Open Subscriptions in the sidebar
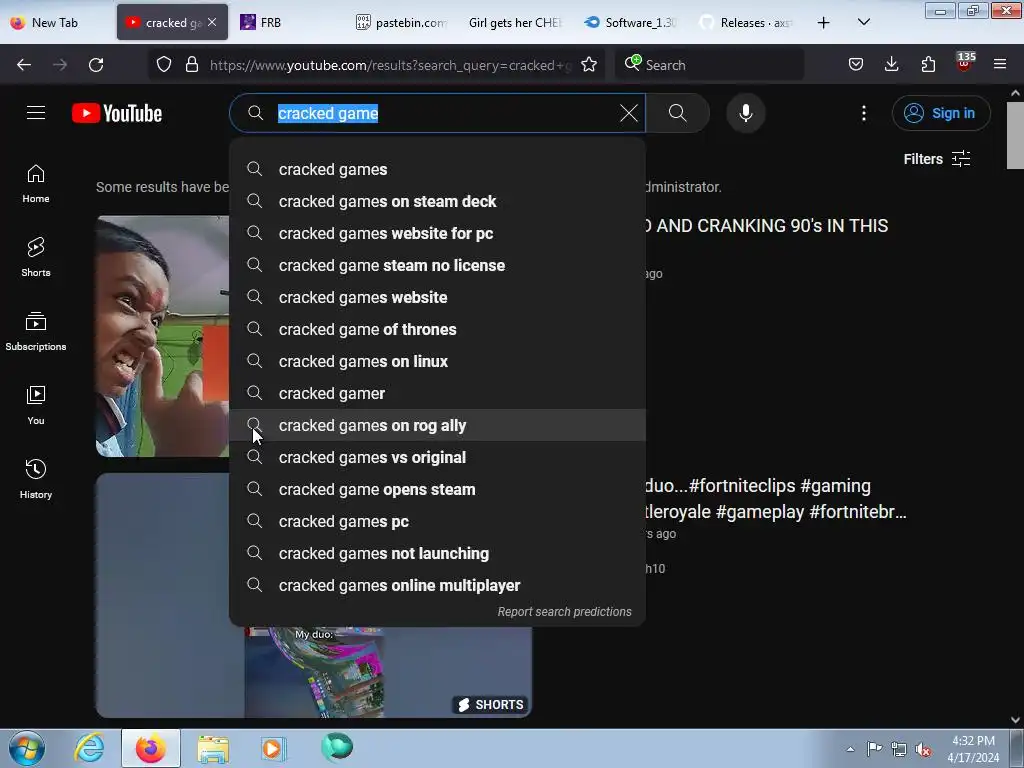The height and width of the screenshot is (768, 1024). click(x=36, y=331)
